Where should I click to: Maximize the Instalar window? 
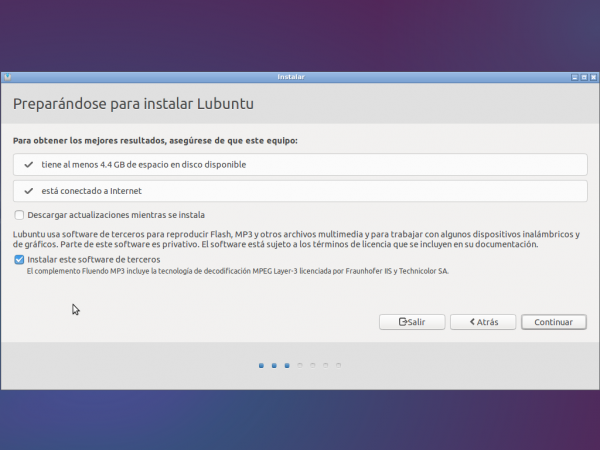coord(584,77)
